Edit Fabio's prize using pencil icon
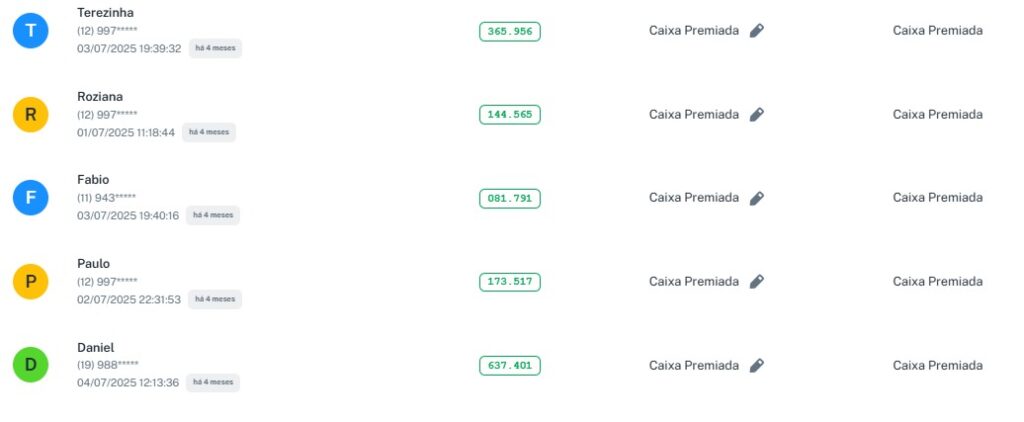1024x422 pixels. point(757,198)
